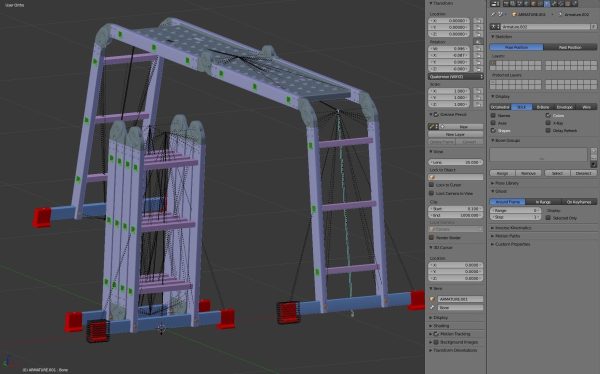Click the pin icon in properties breadcrumb
The image size is (600, 374).
pos(493,14)
